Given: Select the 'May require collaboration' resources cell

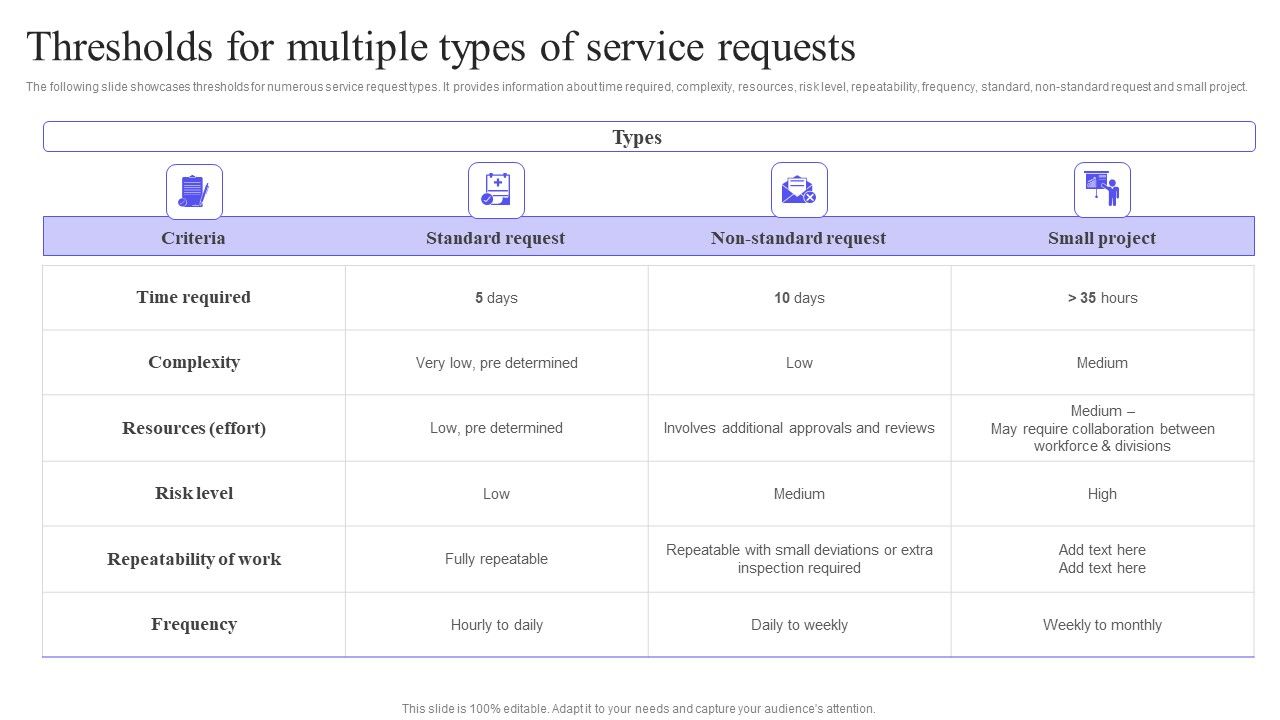Looking at the screenshot, I should (1102, 428).
